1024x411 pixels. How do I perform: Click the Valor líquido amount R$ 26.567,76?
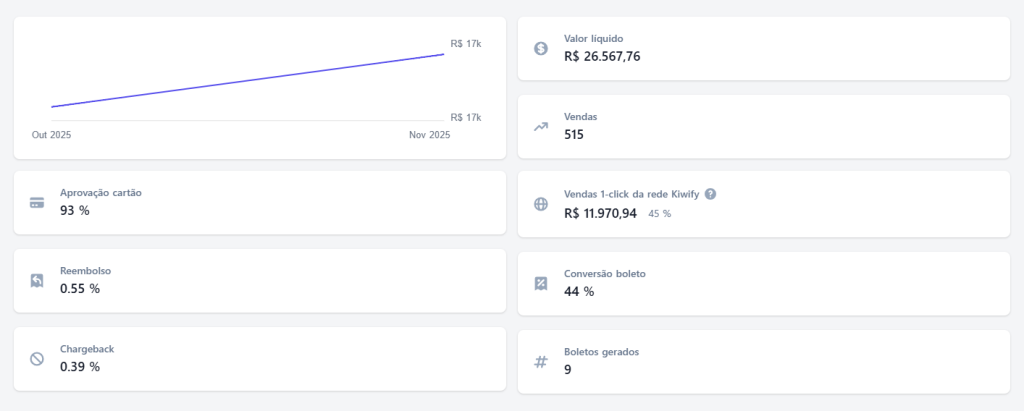(x=602, y=57)
